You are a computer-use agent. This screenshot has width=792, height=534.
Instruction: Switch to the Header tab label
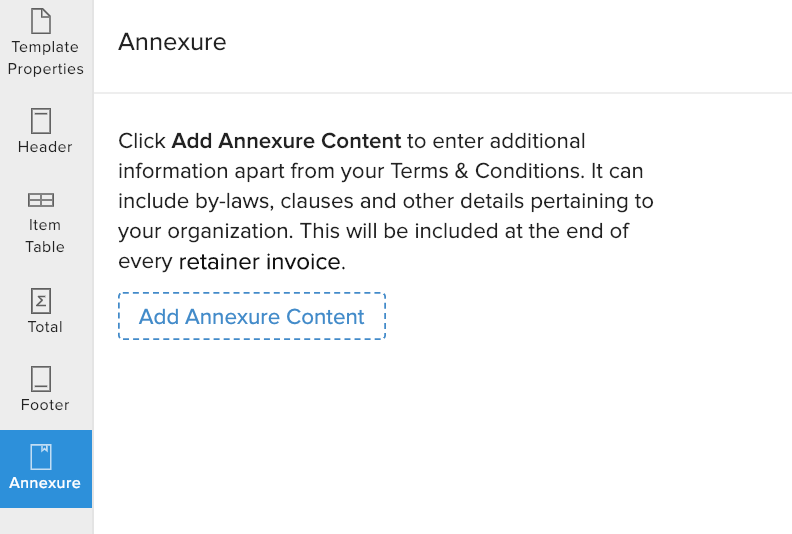point(45,147)
